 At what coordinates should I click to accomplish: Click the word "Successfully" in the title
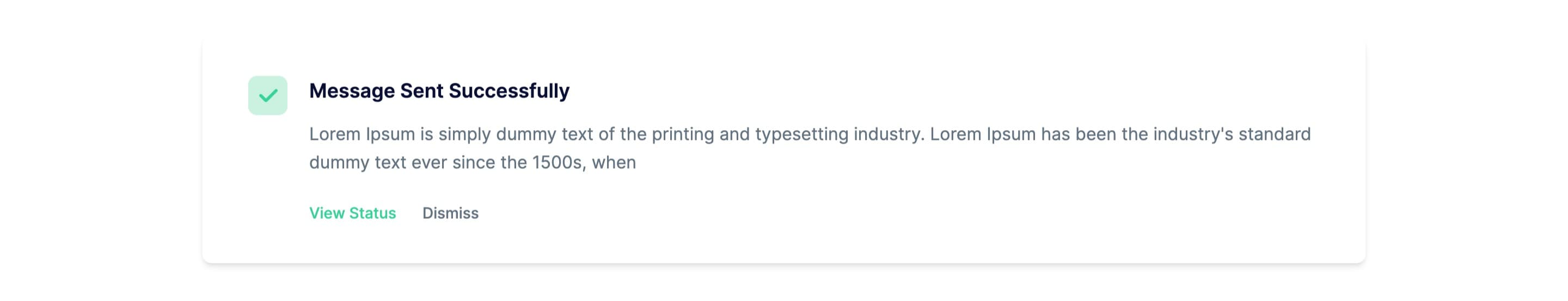click(x=509, y=90)
